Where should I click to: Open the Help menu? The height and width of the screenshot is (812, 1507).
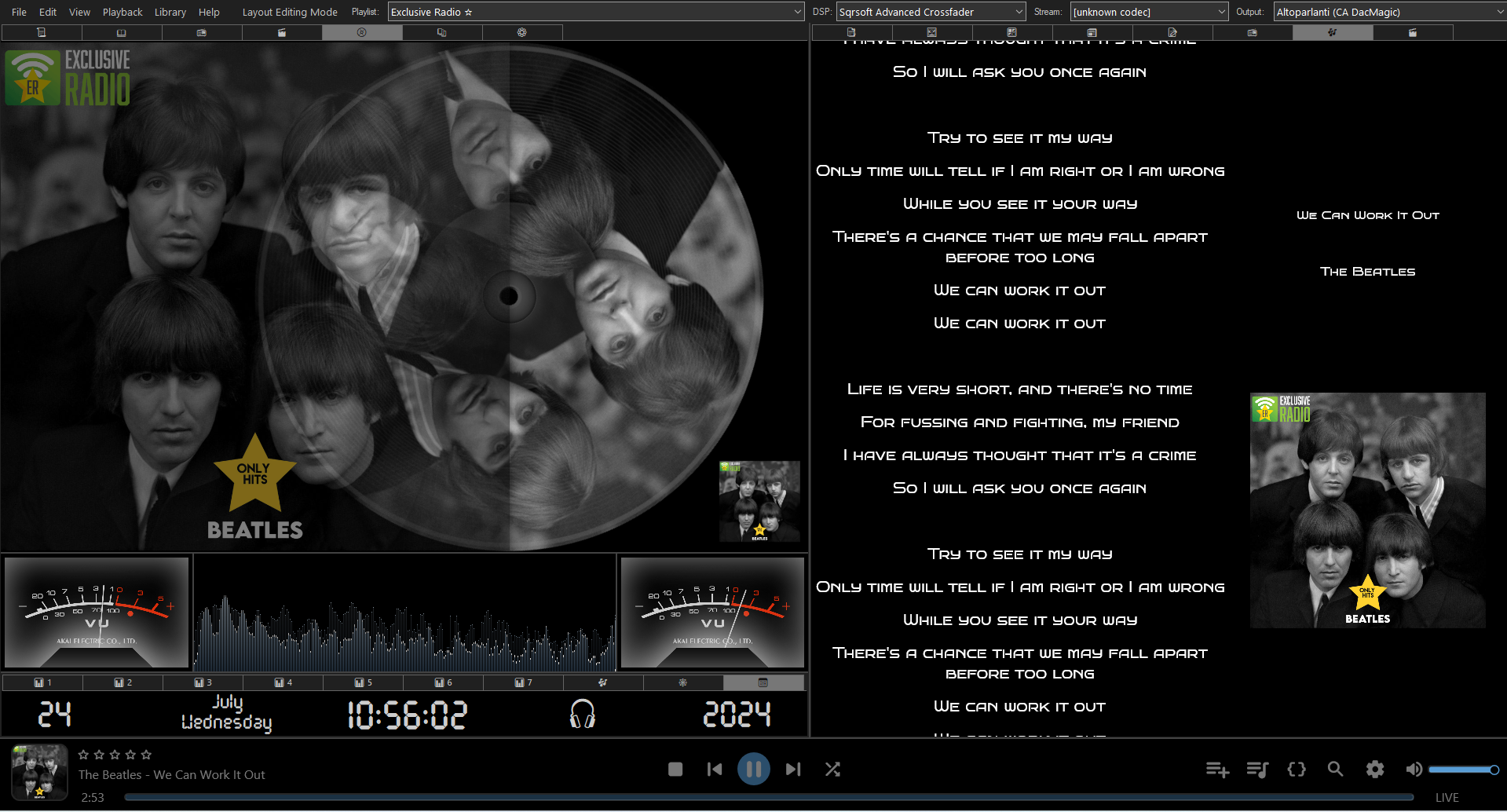click(209, 12)
